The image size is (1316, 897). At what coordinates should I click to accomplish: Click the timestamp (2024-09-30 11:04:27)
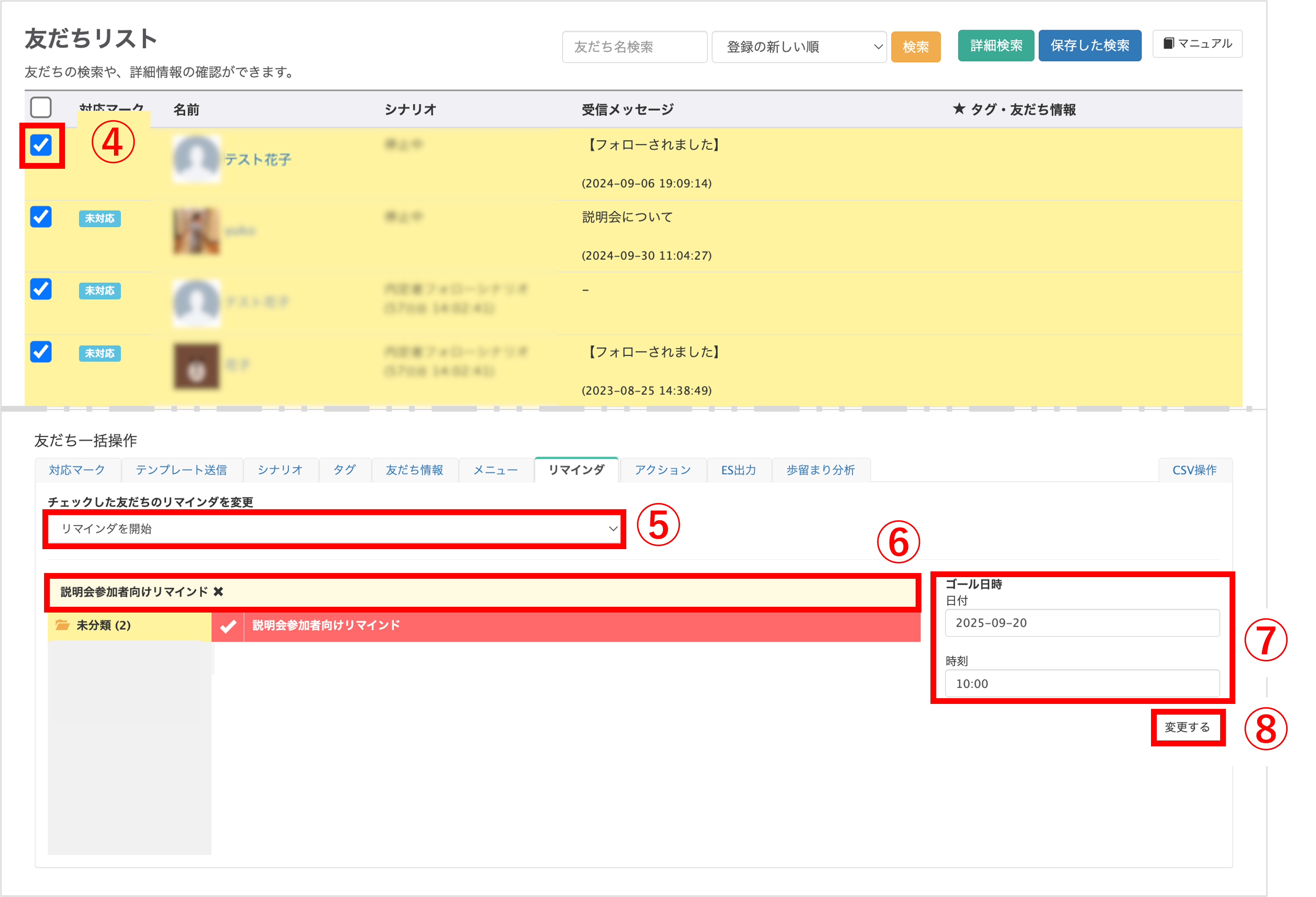646,256
